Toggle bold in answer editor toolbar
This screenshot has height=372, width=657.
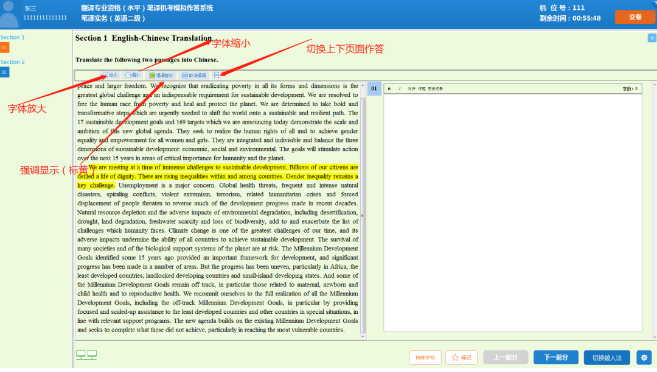point(389,89)
